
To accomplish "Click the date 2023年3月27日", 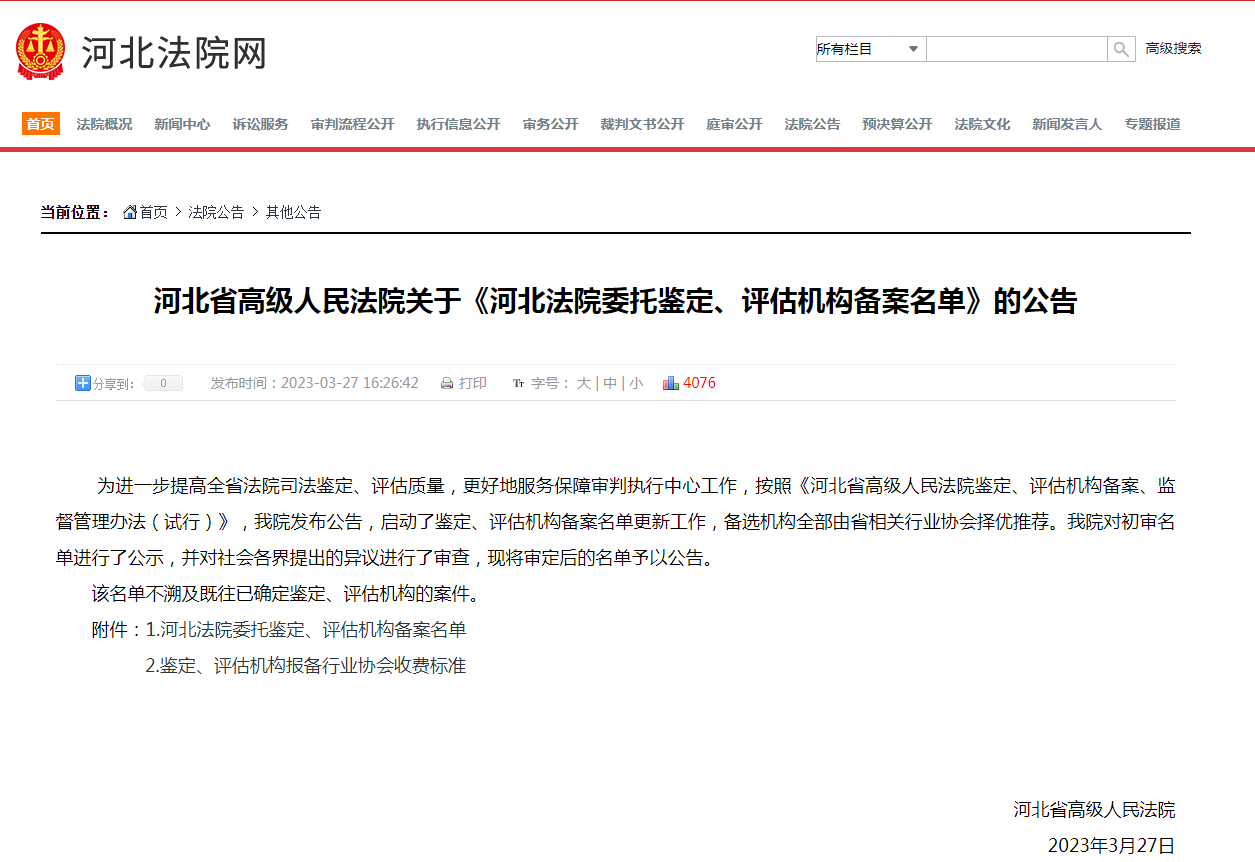I will (1111, 845).
